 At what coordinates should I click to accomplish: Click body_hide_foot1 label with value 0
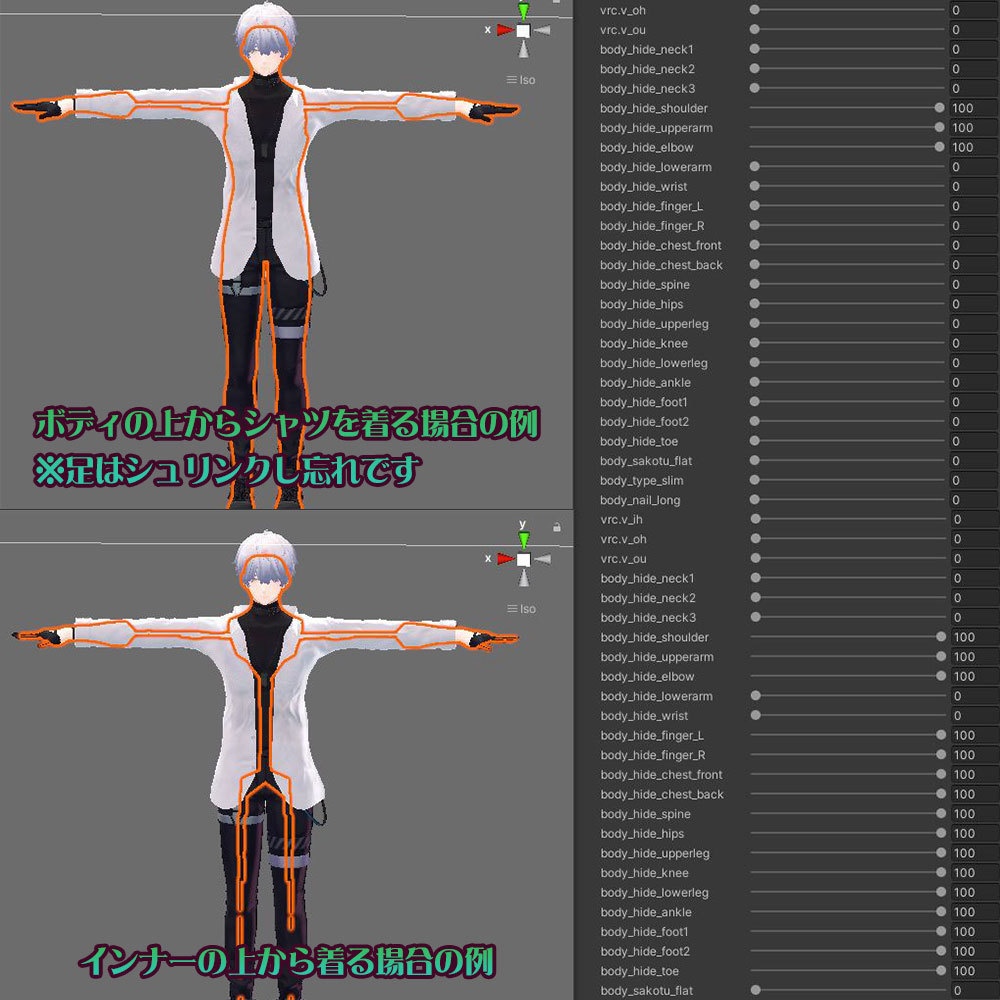(x=643, y=402)
